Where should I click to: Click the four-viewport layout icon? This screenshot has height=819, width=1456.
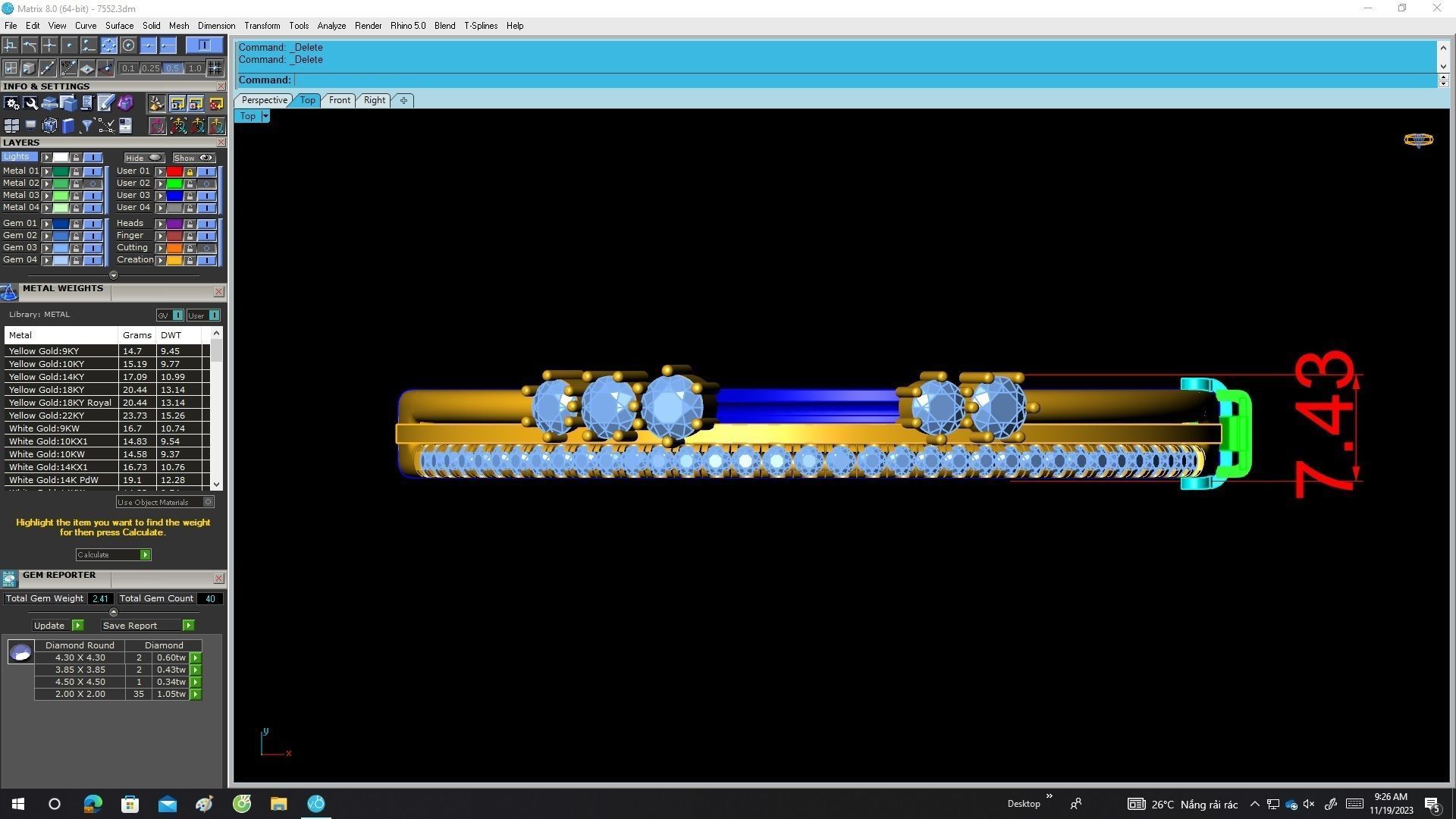[x=11, y=126]
